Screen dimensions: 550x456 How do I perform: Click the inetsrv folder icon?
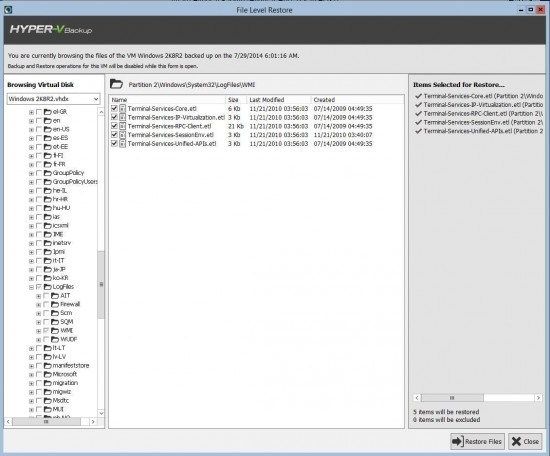pyautogui.click(x=48, y=243)
